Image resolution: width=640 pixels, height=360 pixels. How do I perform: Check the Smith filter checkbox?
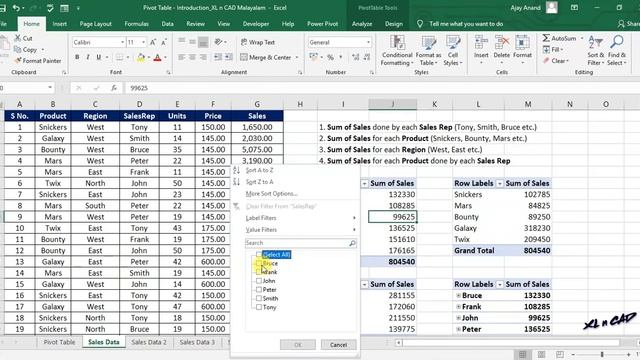coord(259,298)
